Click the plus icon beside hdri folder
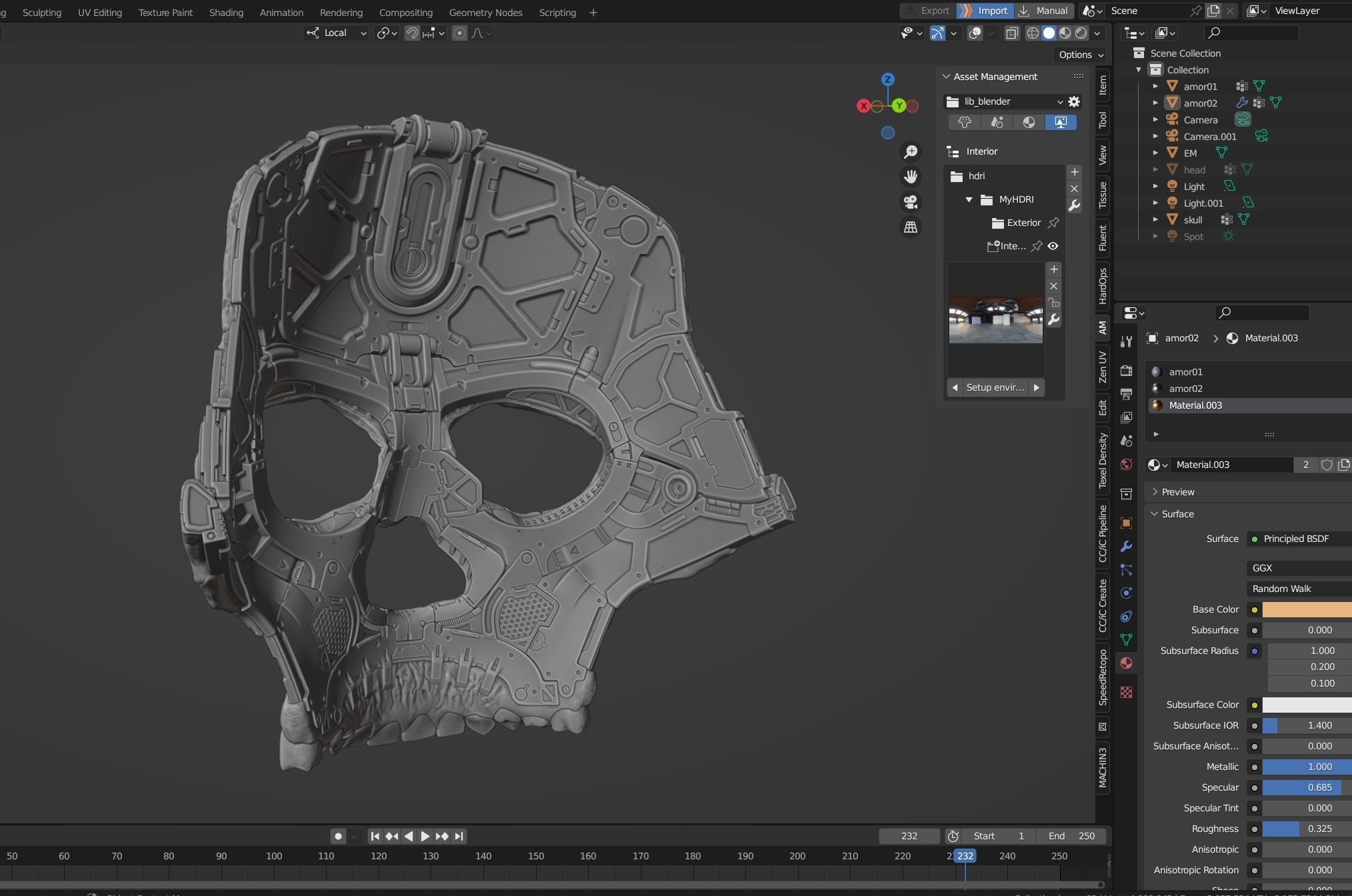 pyautogui.click(x=1074, y=172)
